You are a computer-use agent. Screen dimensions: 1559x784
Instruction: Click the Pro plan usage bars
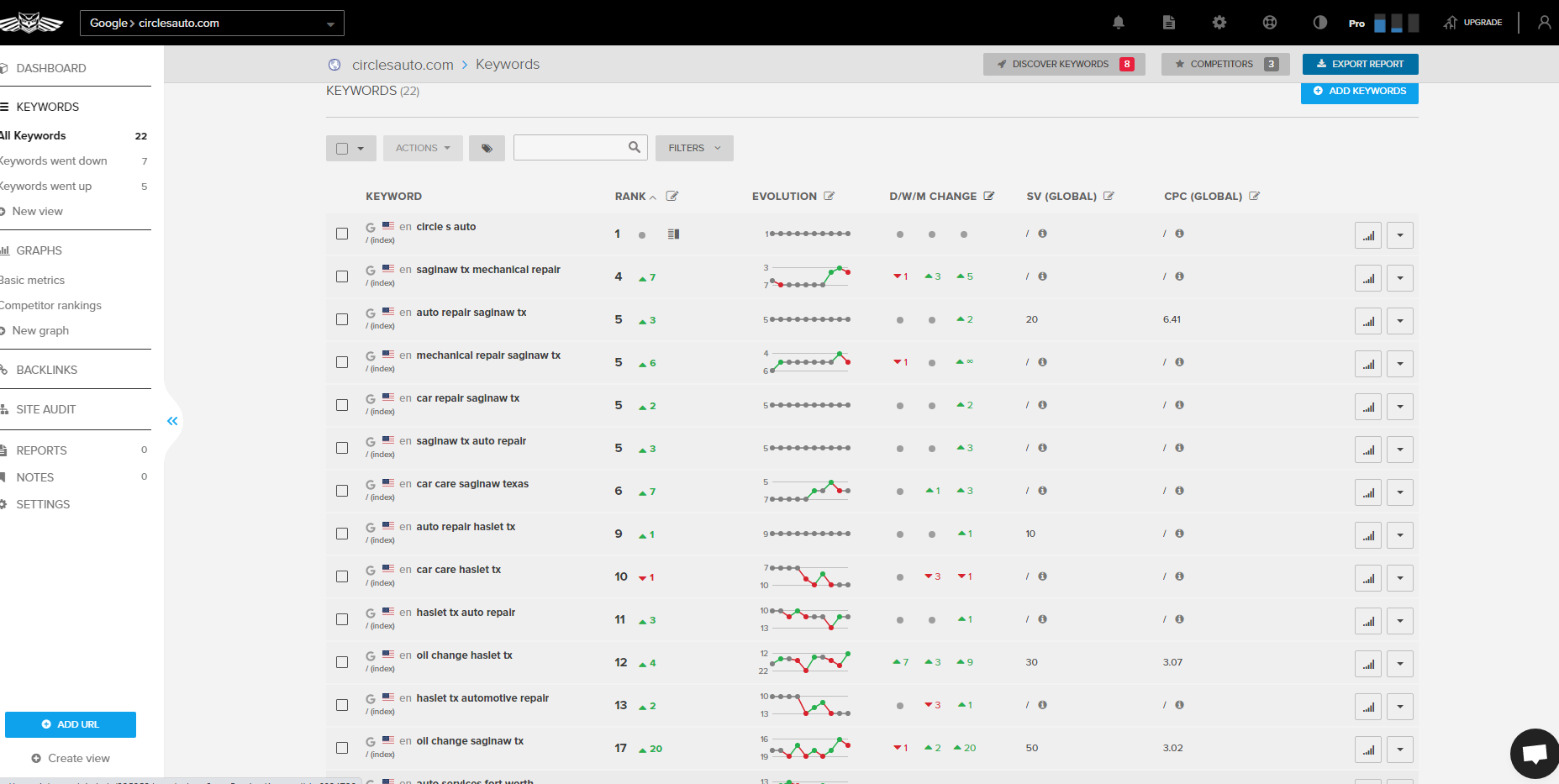(1397, 23)
